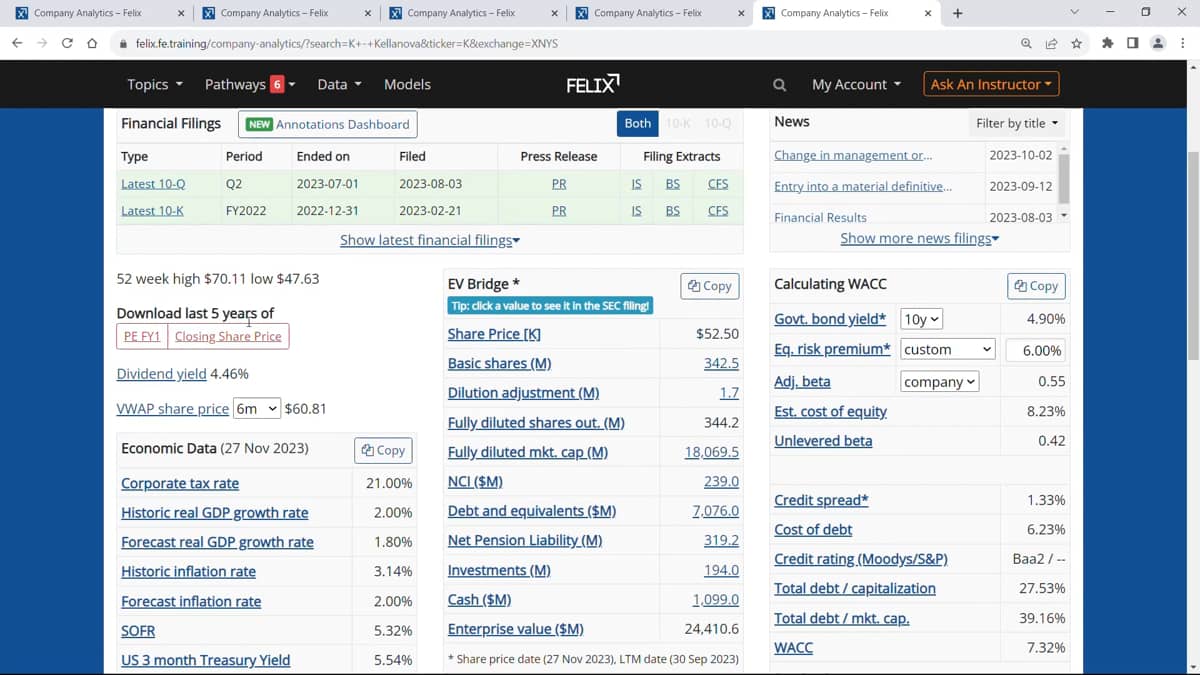Image resolution: width=1200 pixels, height=675 pixels.
Task: Download Closing Share Price history
Action: coord(228,336)
